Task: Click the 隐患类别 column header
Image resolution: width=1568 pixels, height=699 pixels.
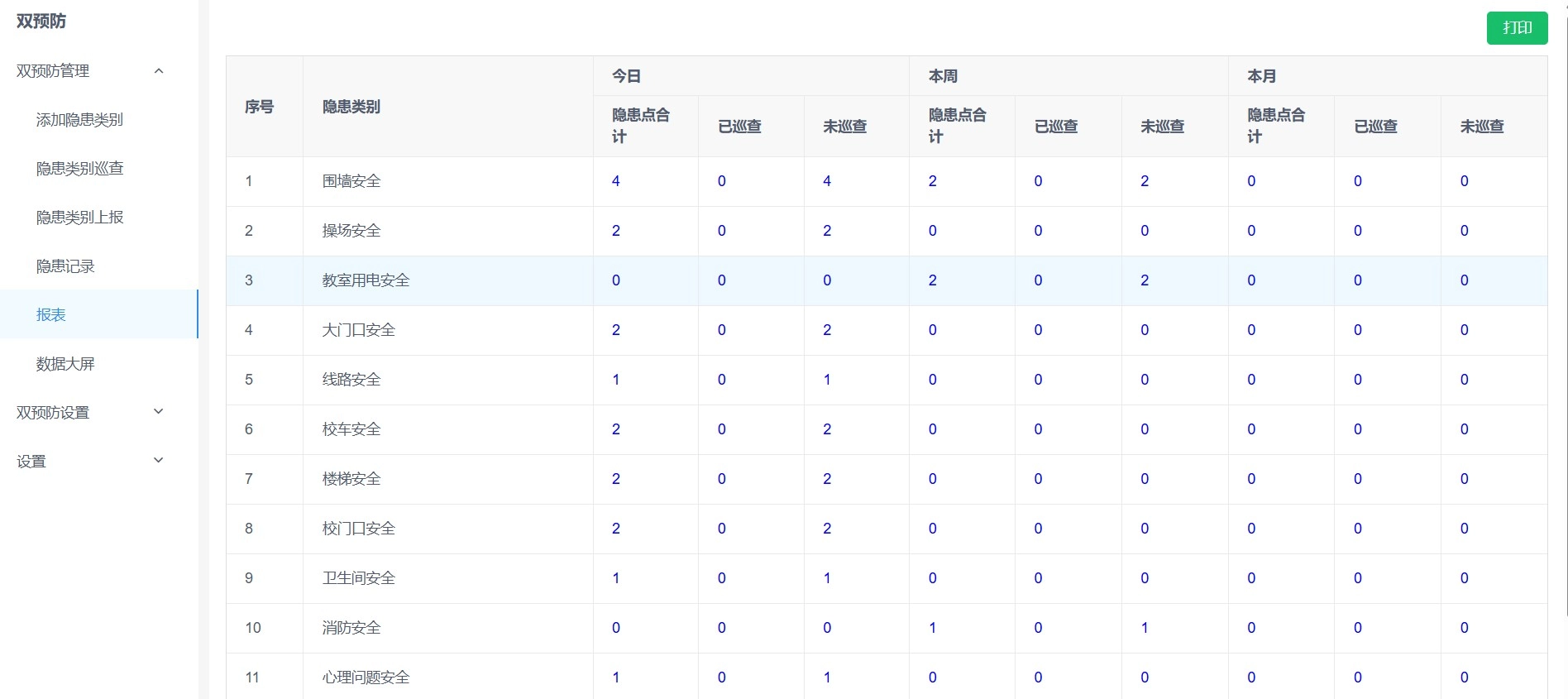Action: click(x=351, y=107)
